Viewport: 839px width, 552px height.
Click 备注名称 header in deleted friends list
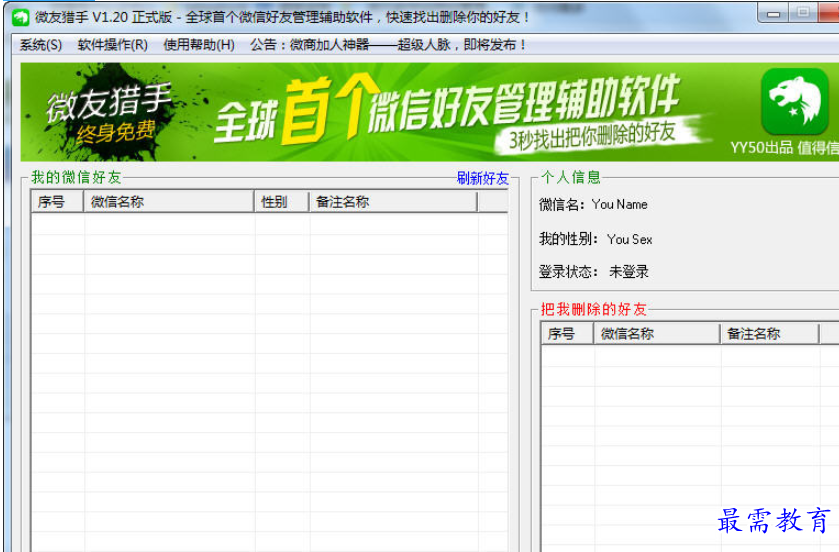[x=769, y=334]
